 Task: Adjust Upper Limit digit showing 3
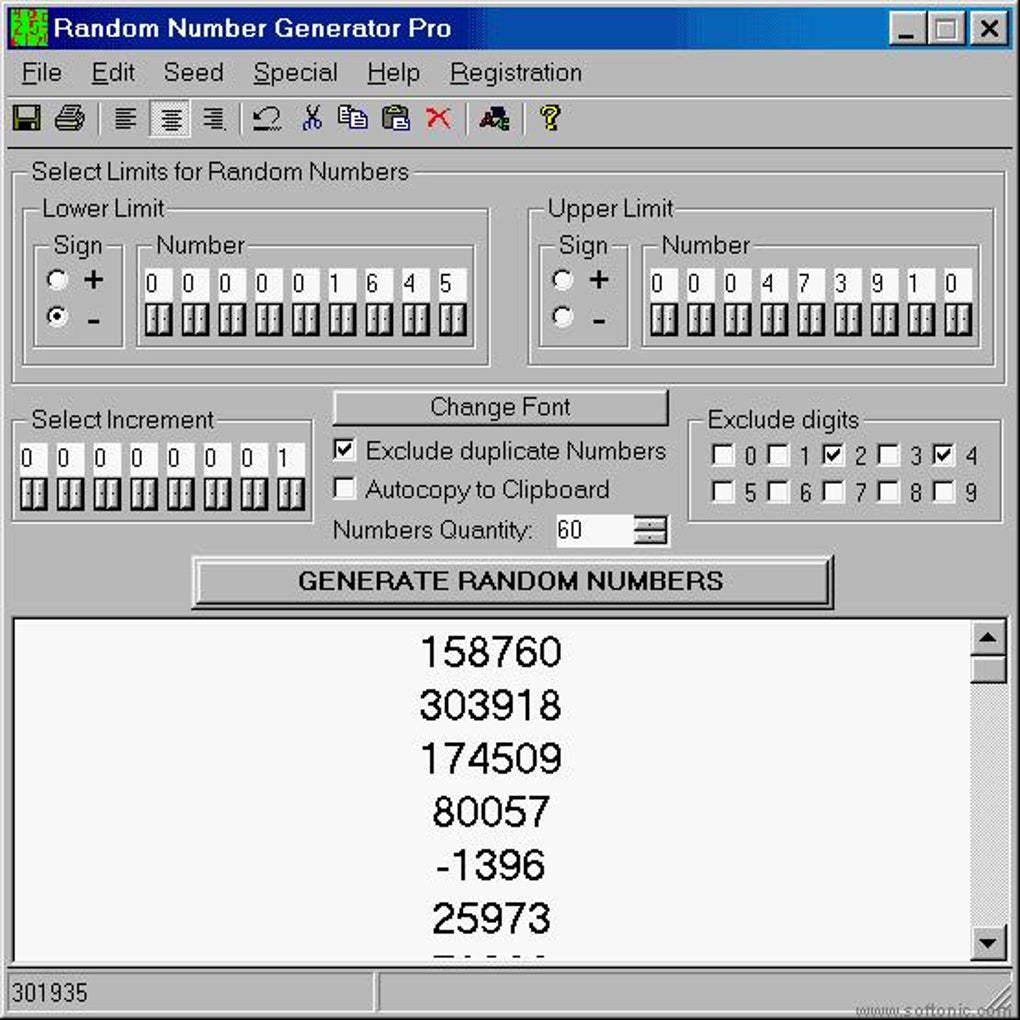[848, 319]
